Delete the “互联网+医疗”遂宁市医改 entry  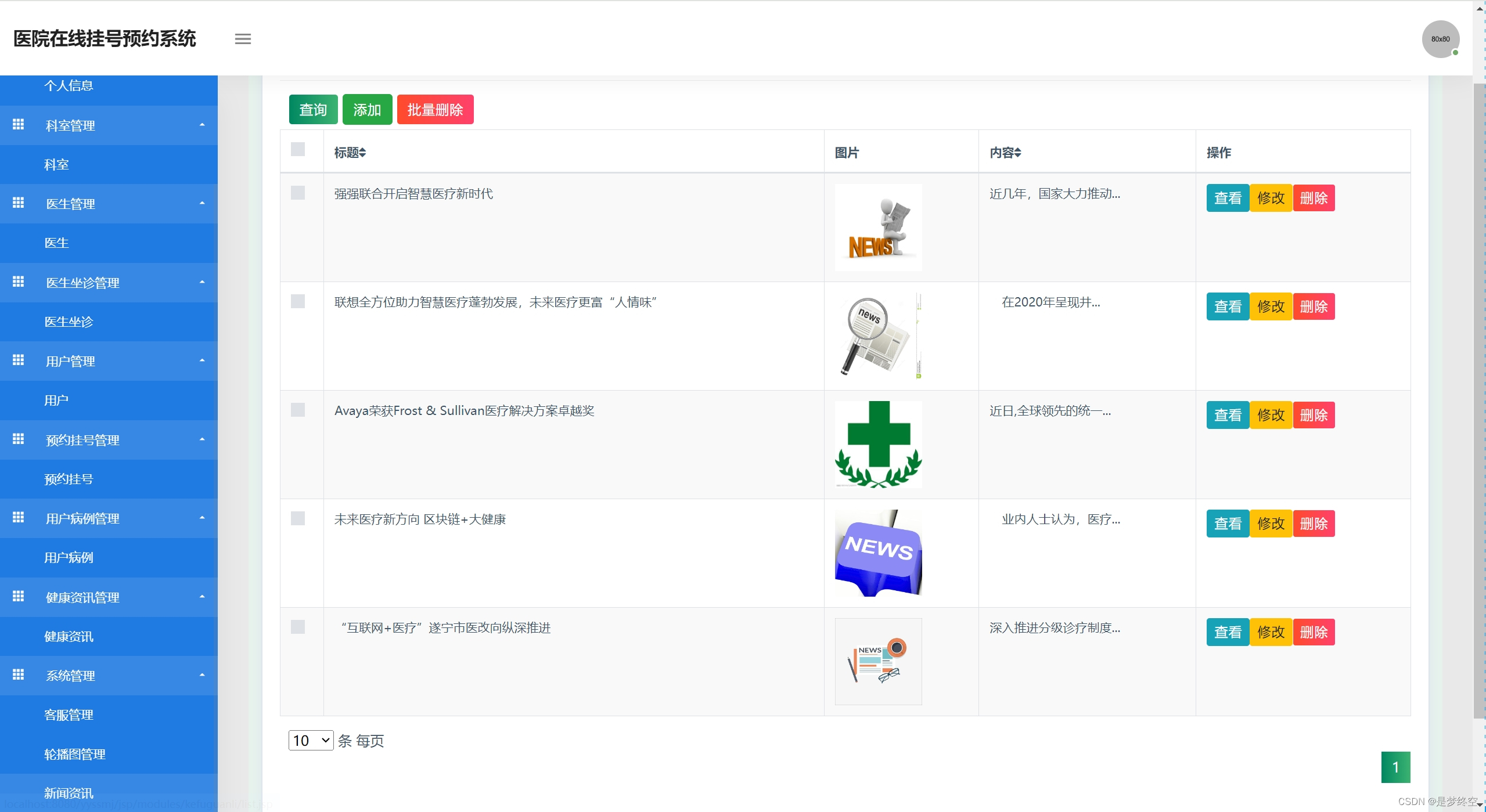pyautogui.click(x=1314, y=633)
